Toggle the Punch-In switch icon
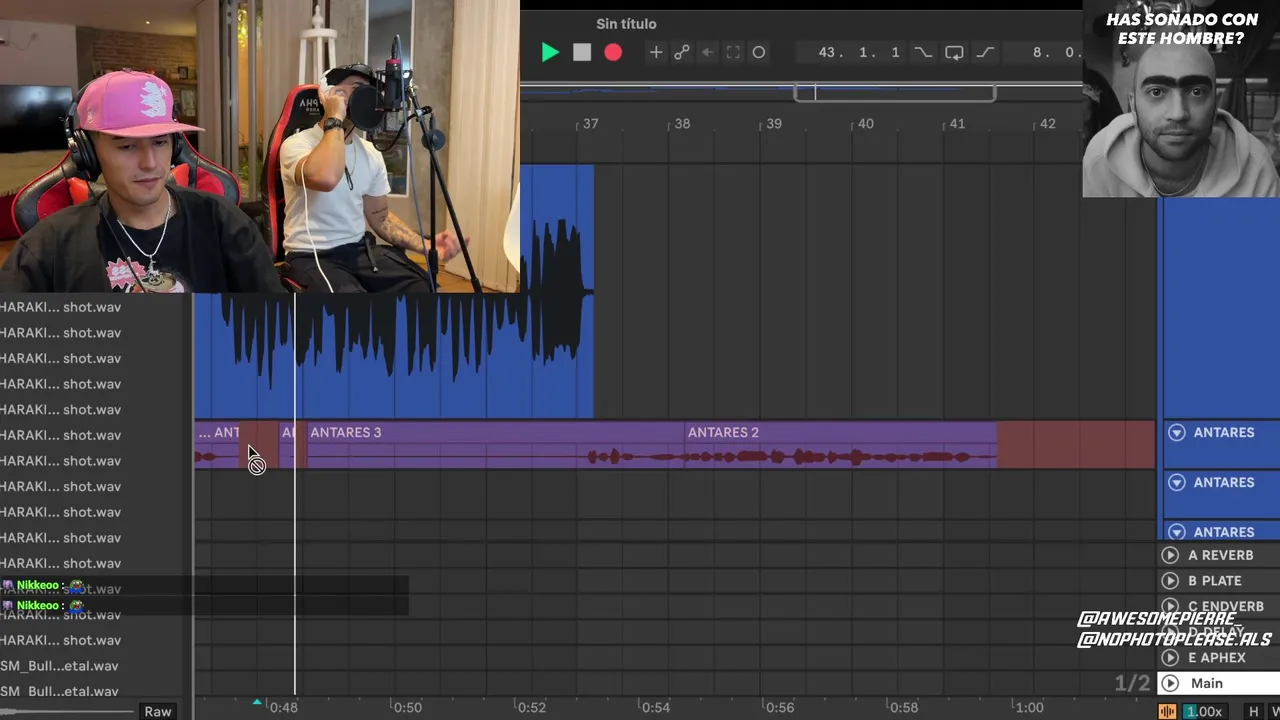1280x720 pixels. click(x=923, y=52)
